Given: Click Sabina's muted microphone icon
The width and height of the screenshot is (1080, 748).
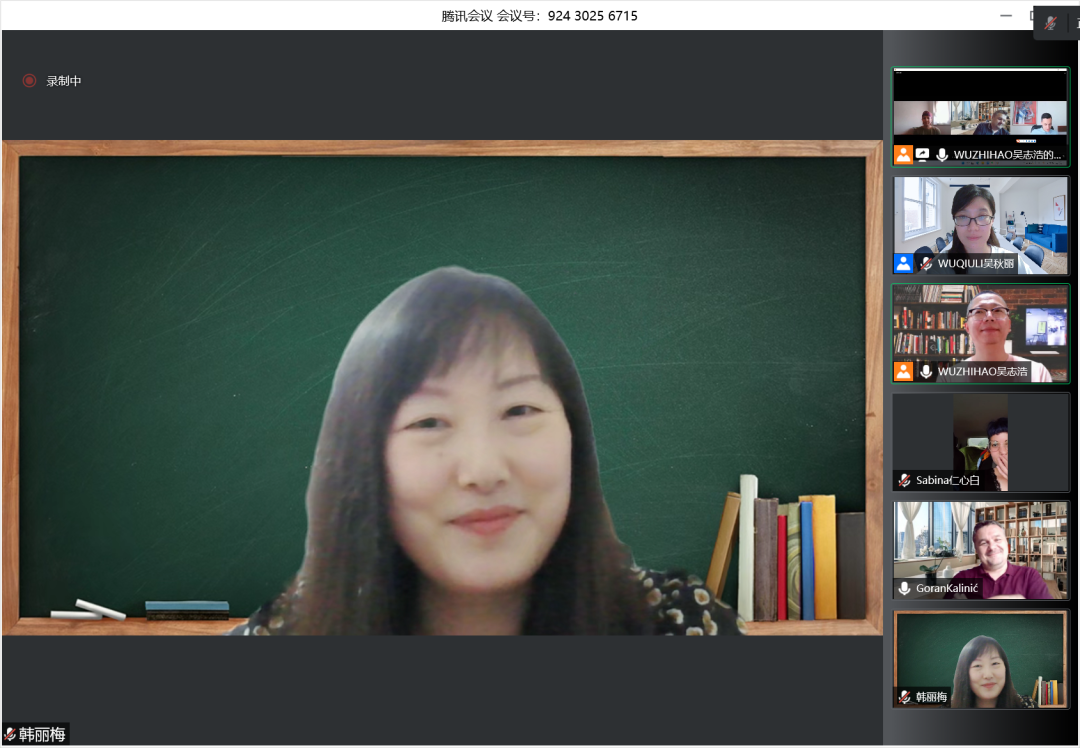Looking at the screenshot, I should [904, 481].
